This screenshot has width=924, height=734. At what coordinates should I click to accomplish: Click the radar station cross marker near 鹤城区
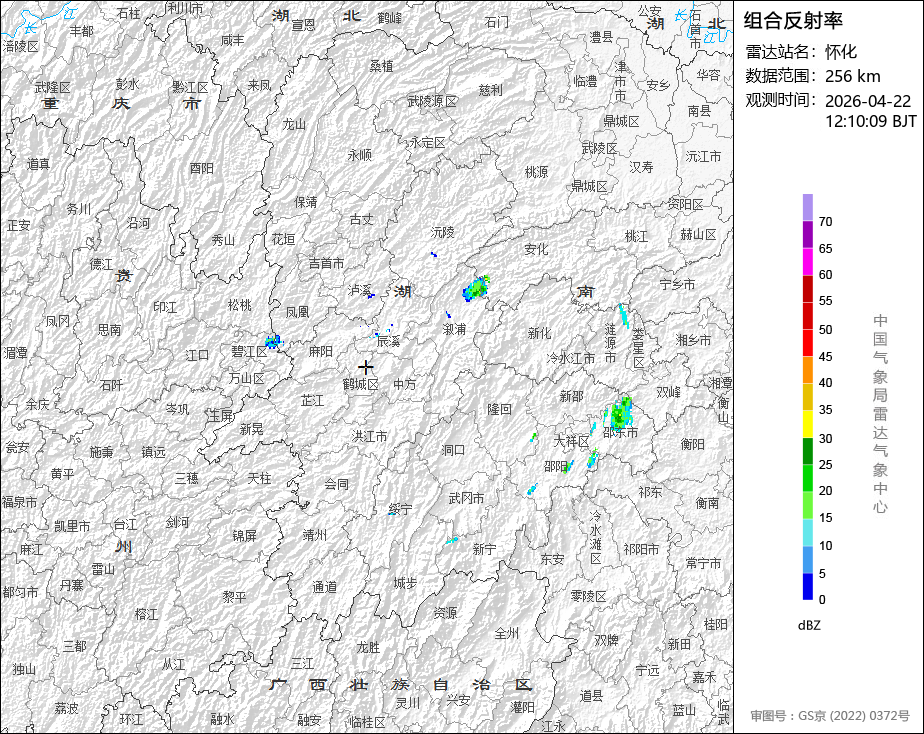point(366,368)
